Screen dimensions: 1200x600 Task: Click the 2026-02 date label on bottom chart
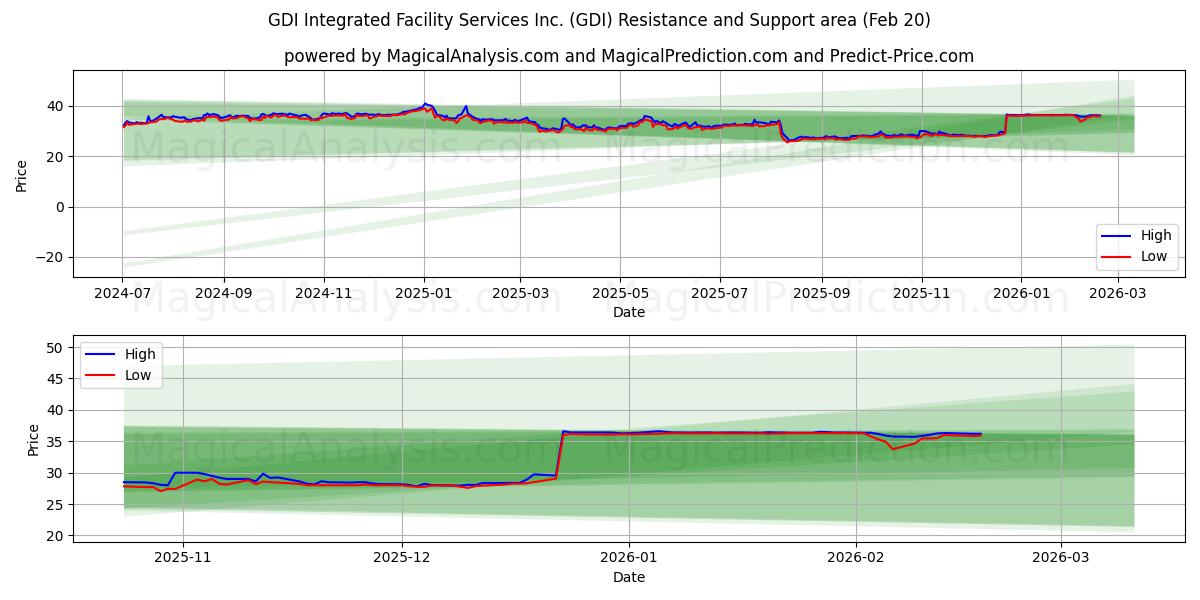point(857,560)
